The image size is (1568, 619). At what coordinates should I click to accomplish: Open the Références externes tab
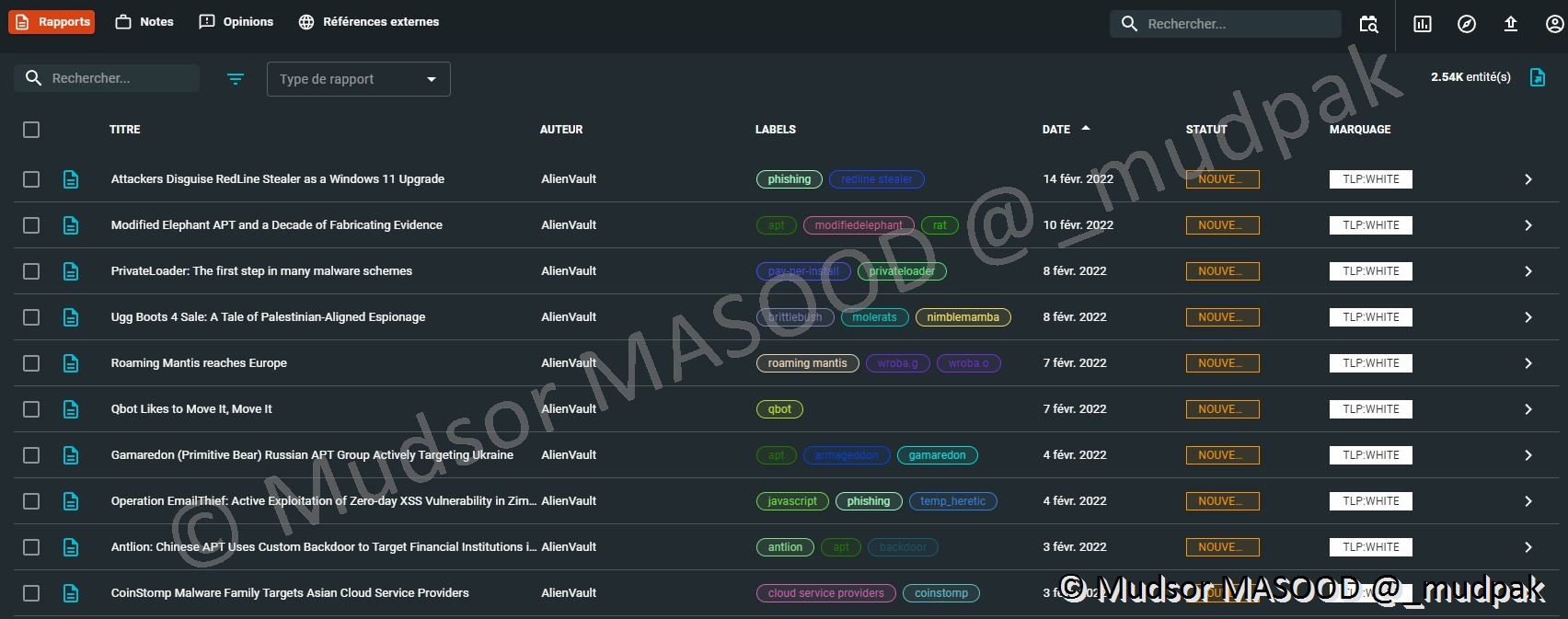pos(369,22)
